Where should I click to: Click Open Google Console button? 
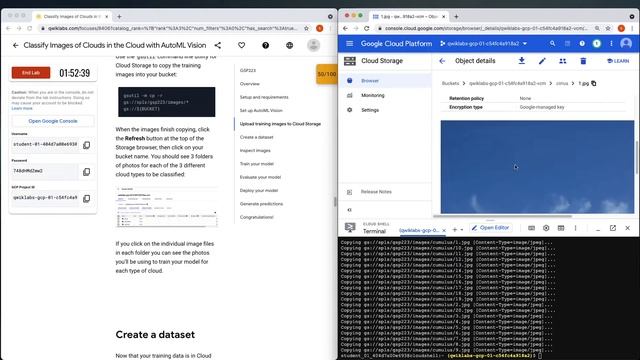pos(53,121)
